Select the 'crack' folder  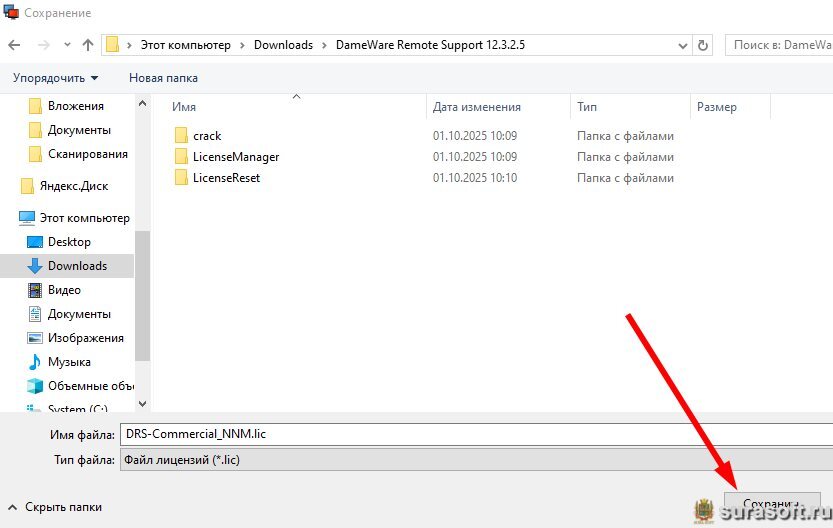[x=207, y=136]
